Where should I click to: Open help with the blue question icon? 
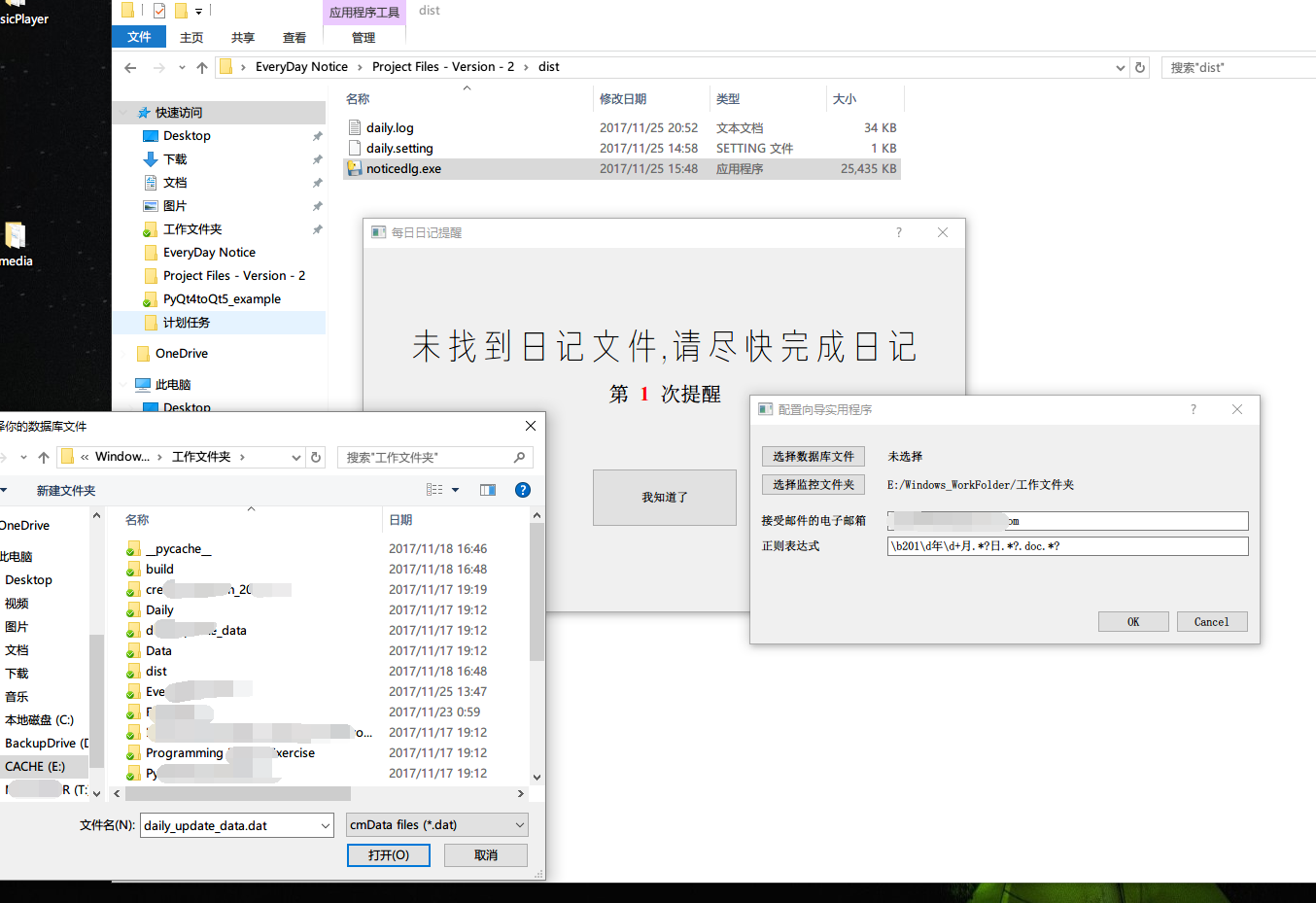[523, 490]
